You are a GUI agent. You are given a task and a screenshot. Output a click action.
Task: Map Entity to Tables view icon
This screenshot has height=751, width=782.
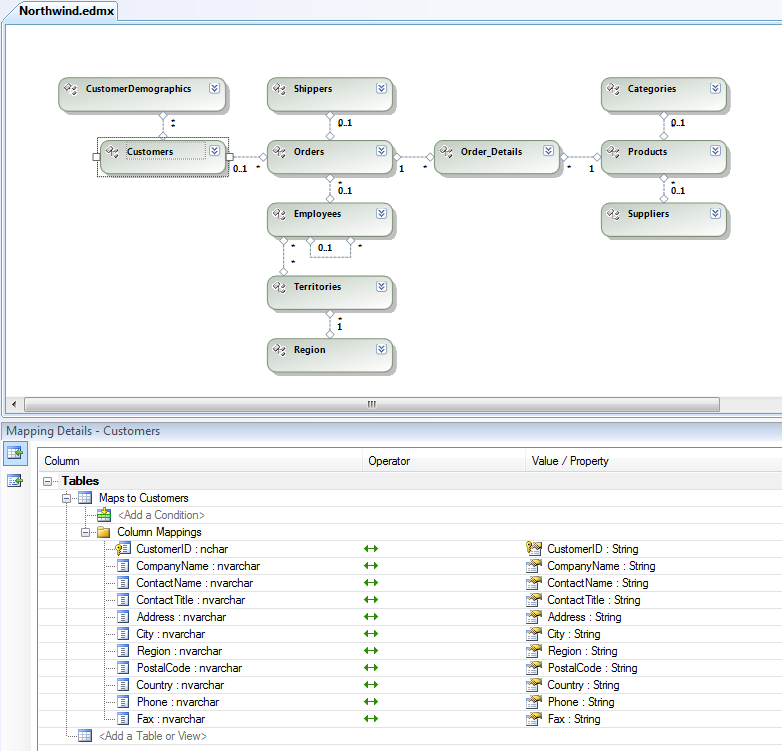[15, 453]
